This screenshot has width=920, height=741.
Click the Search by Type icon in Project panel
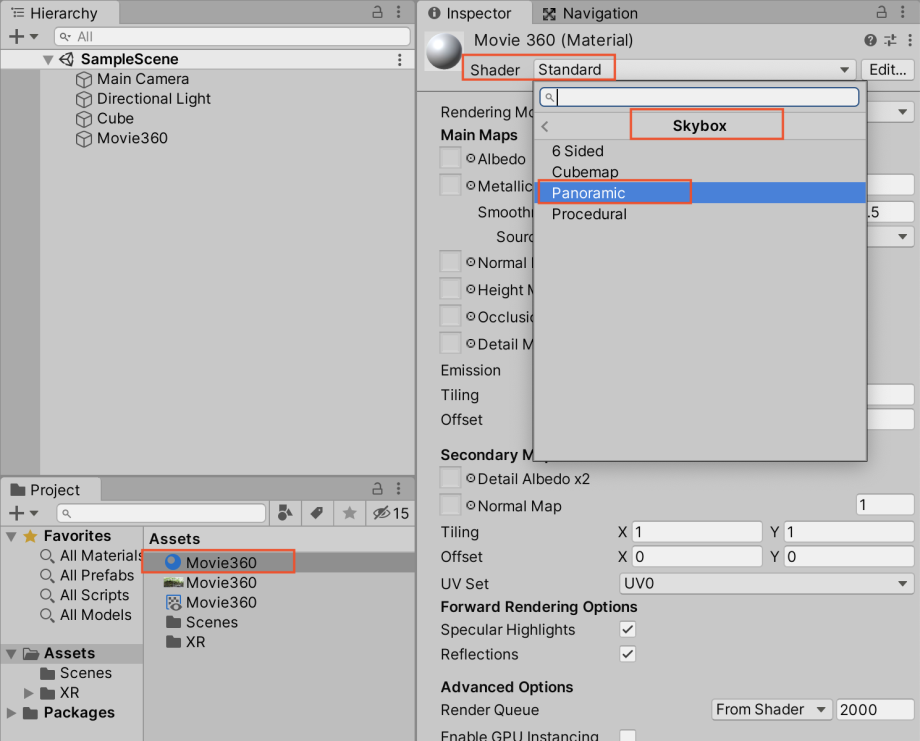click(286, 513)
